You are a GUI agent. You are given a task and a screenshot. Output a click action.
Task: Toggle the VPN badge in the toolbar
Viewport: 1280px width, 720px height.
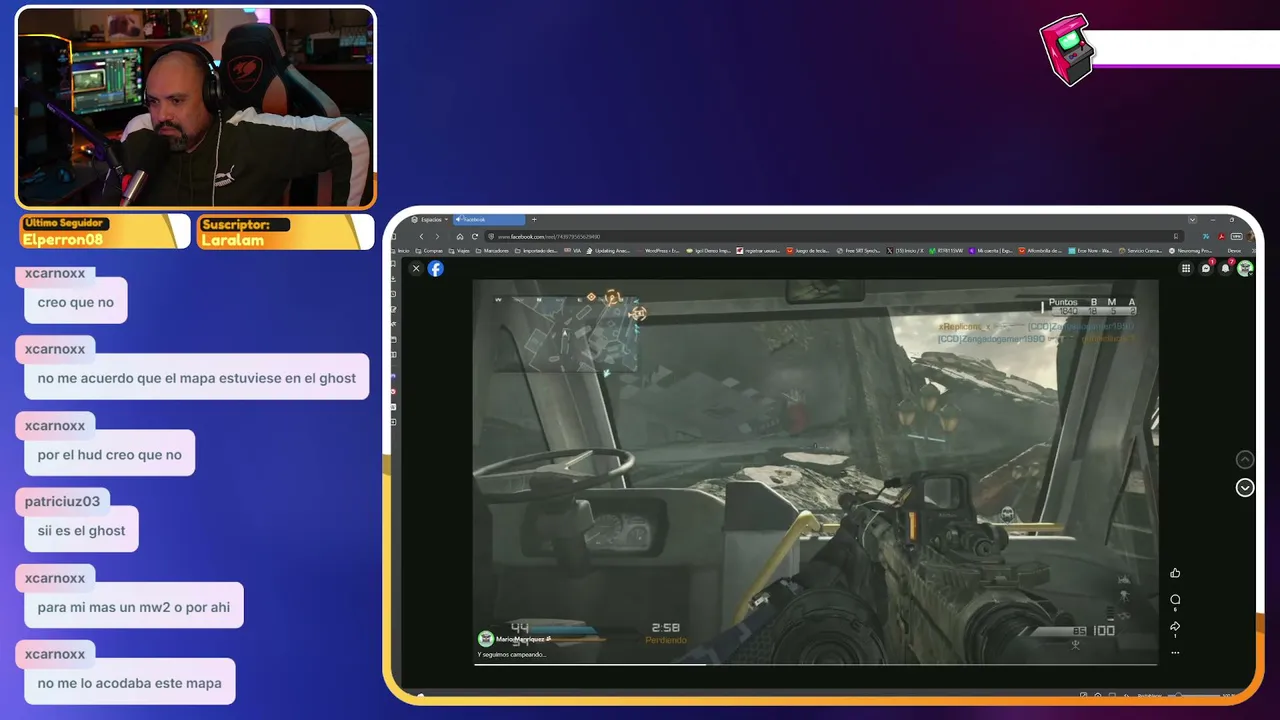[1237, 237]
